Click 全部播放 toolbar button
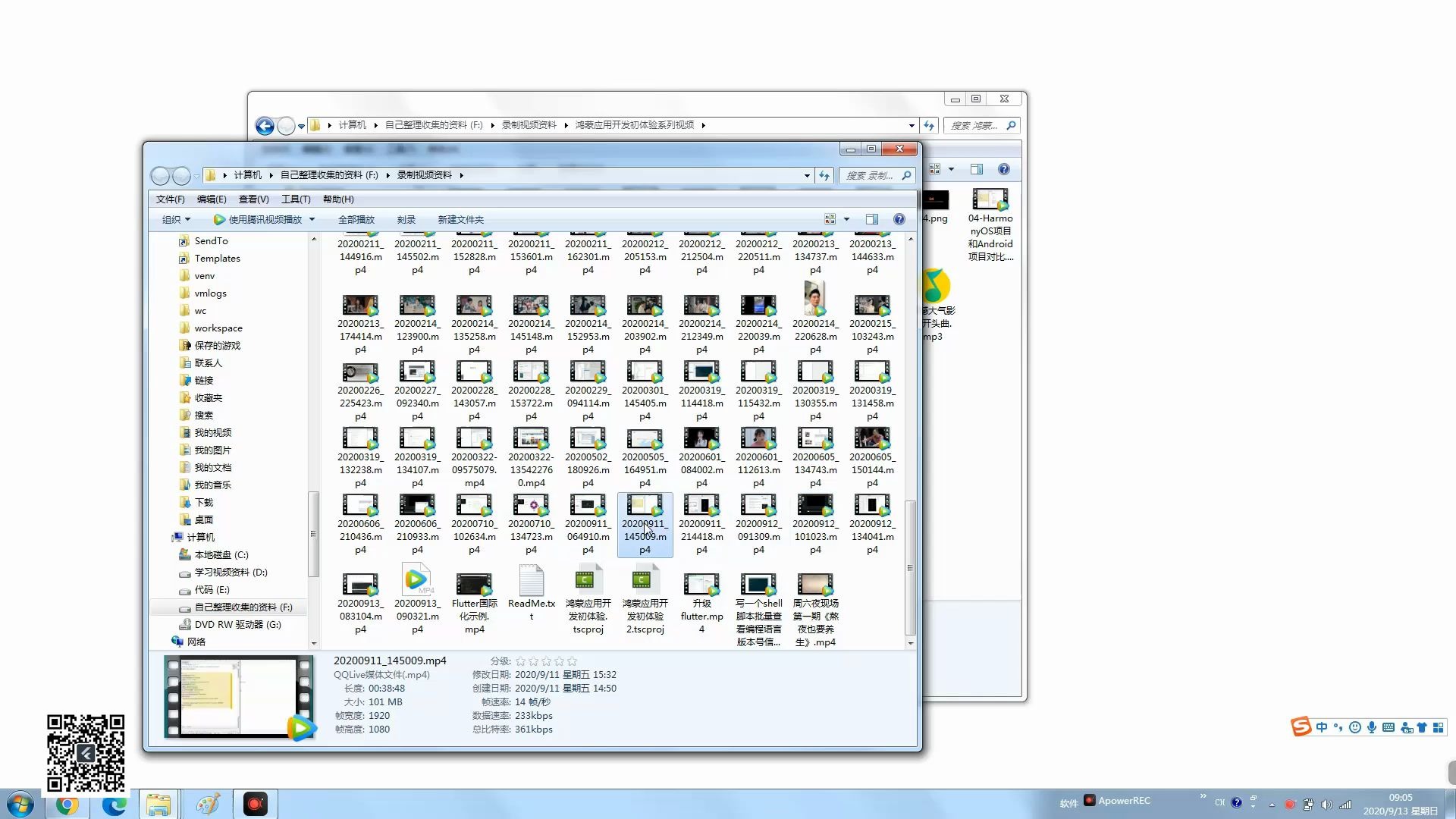The width and height of the screenshot is (1456, 819). [356, 219]
